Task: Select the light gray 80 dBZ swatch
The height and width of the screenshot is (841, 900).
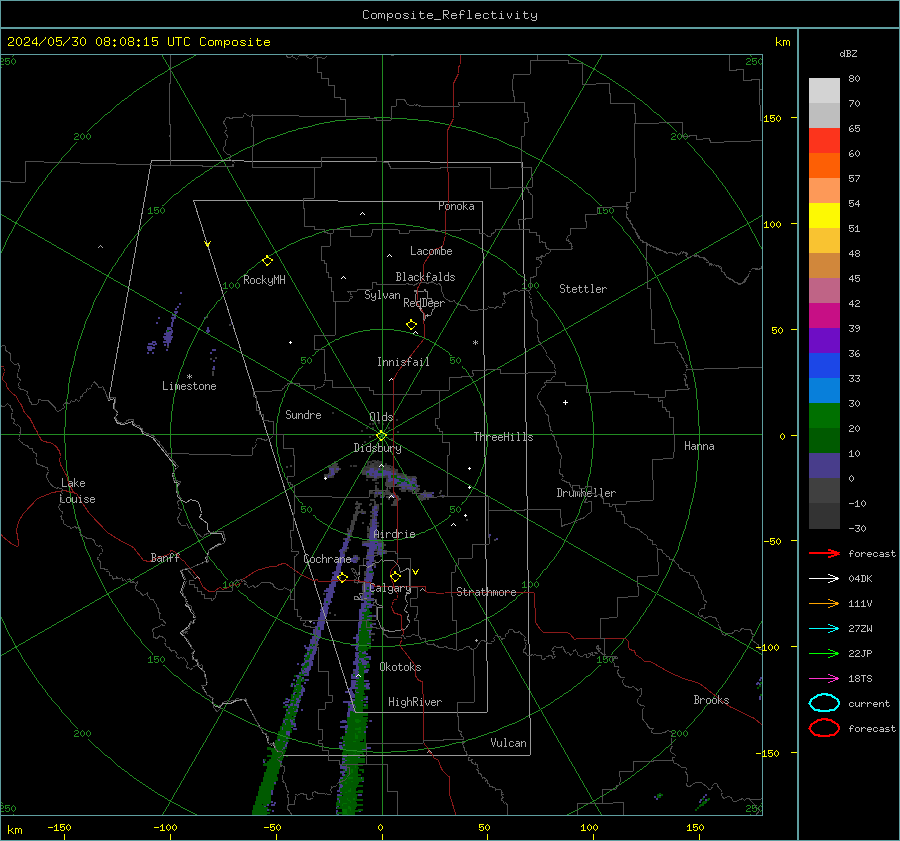Action: [824, 90]
